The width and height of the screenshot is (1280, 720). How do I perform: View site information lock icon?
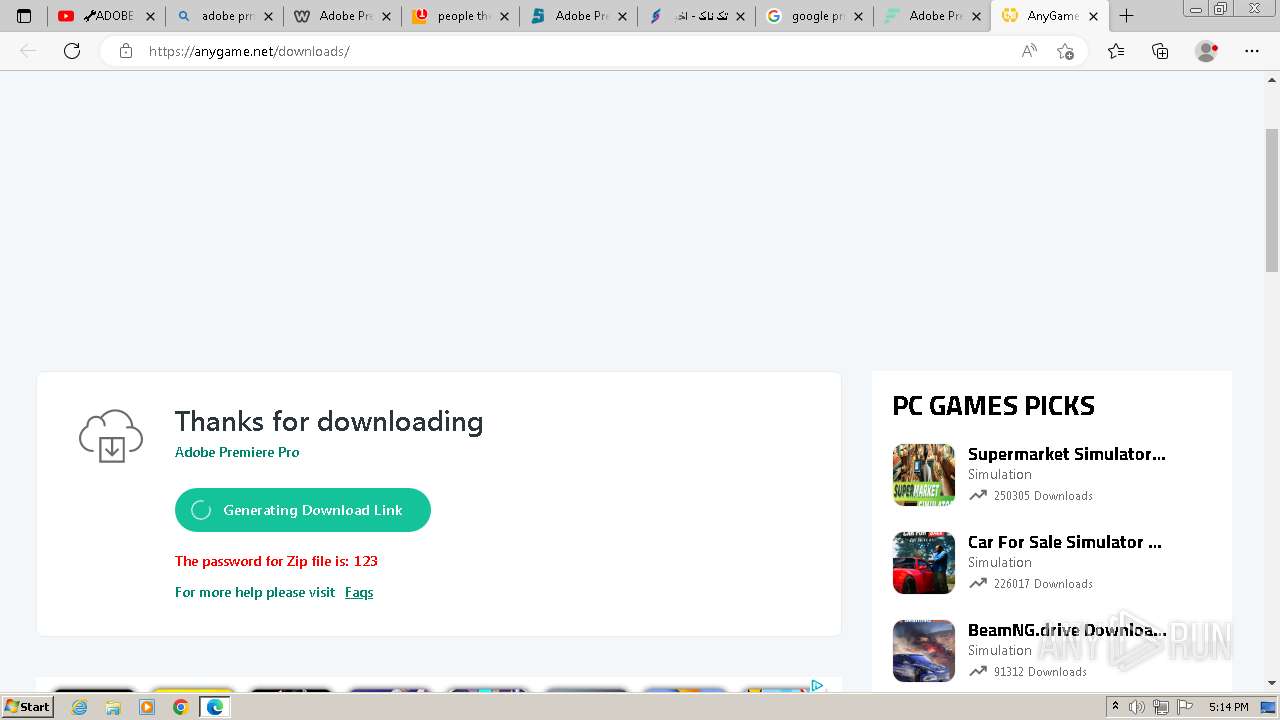tap(126, 51)
